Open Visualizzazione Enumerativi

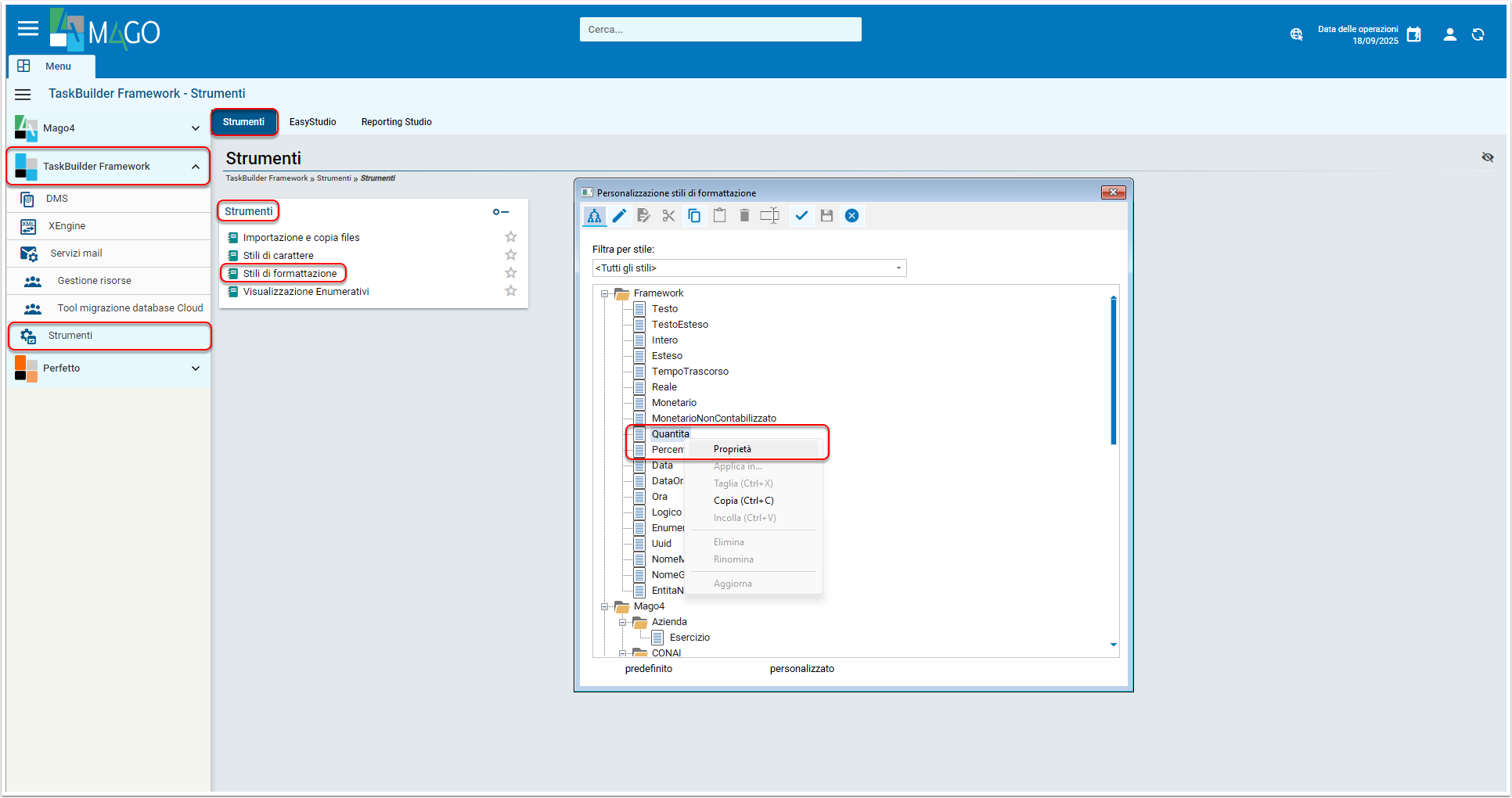[306, 292]
